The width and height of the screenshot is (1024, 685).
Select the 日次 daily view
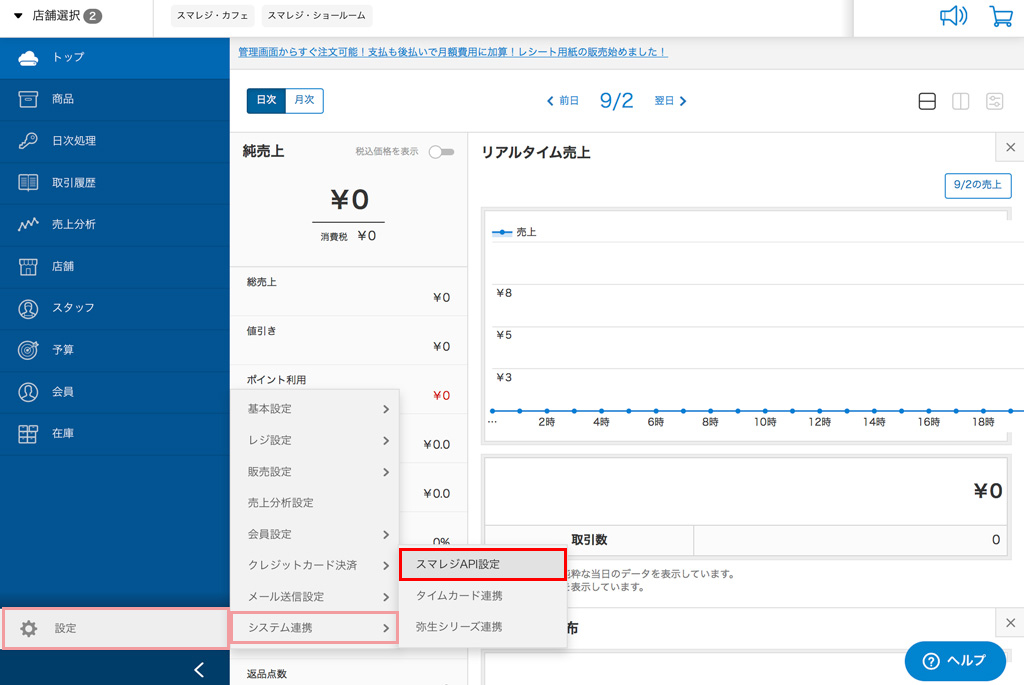pos(266,100)
